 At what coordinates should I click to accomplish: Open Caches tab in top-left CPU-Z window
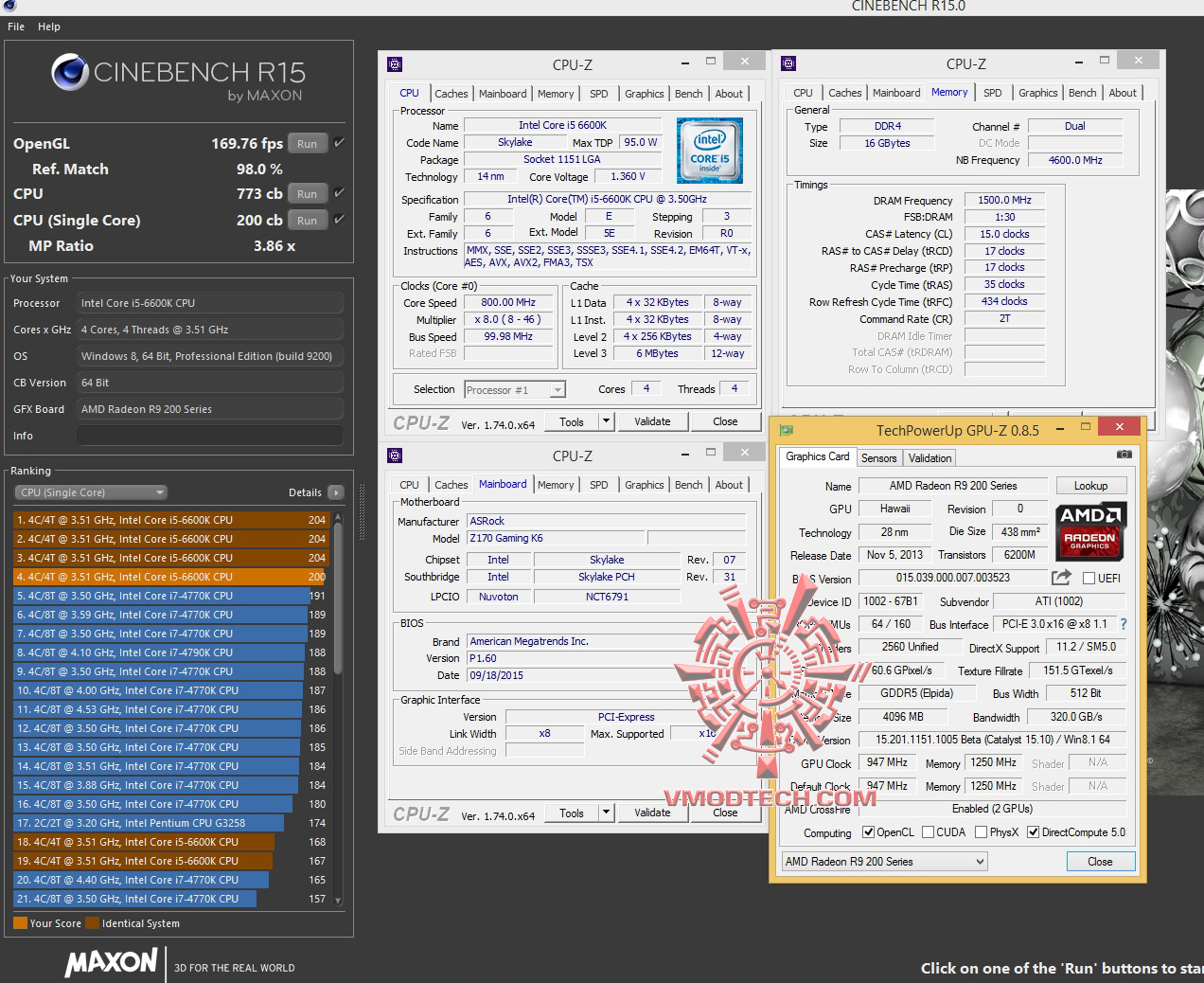(x=451, y=94)
